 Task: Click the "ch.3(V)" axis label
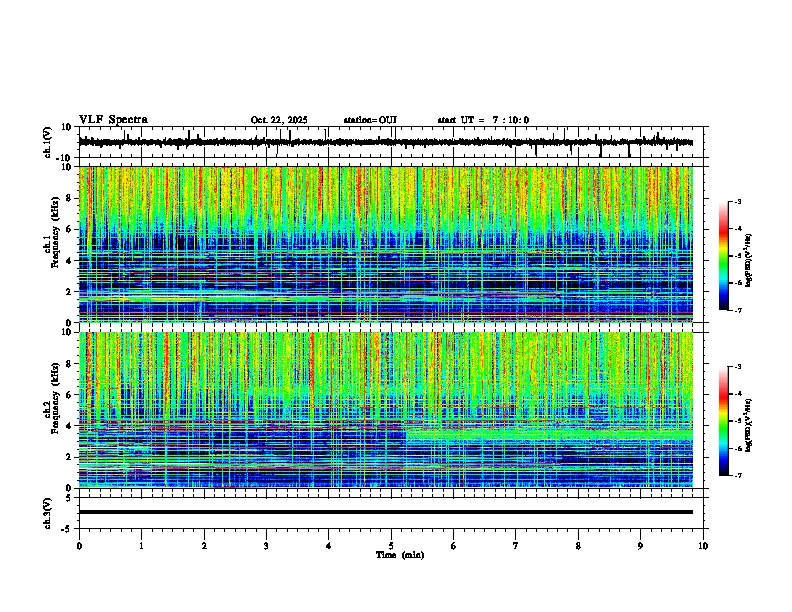click(x=48, y=513)
